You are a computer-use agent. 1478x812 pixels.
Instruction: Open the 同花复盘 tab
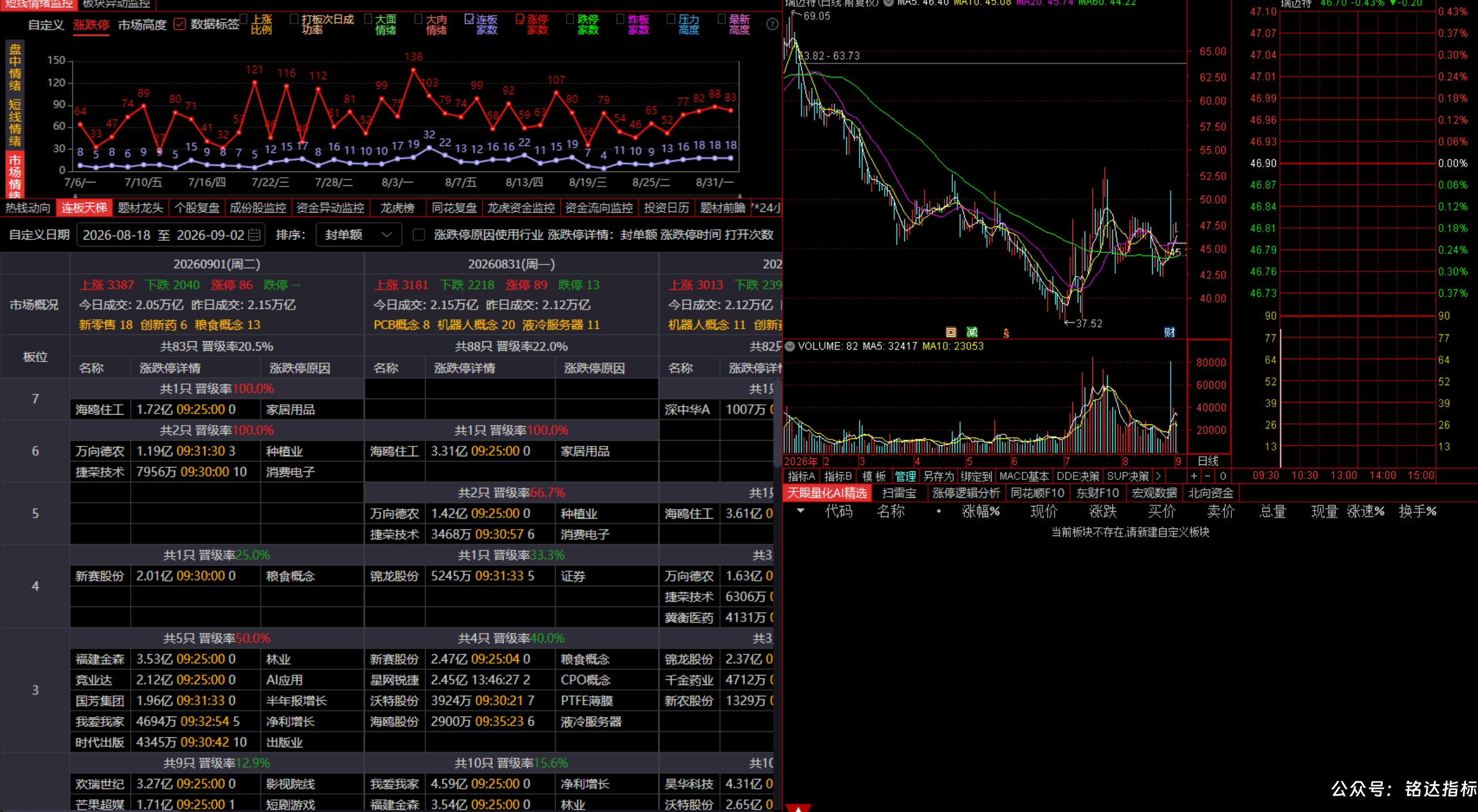click(454, 208)
